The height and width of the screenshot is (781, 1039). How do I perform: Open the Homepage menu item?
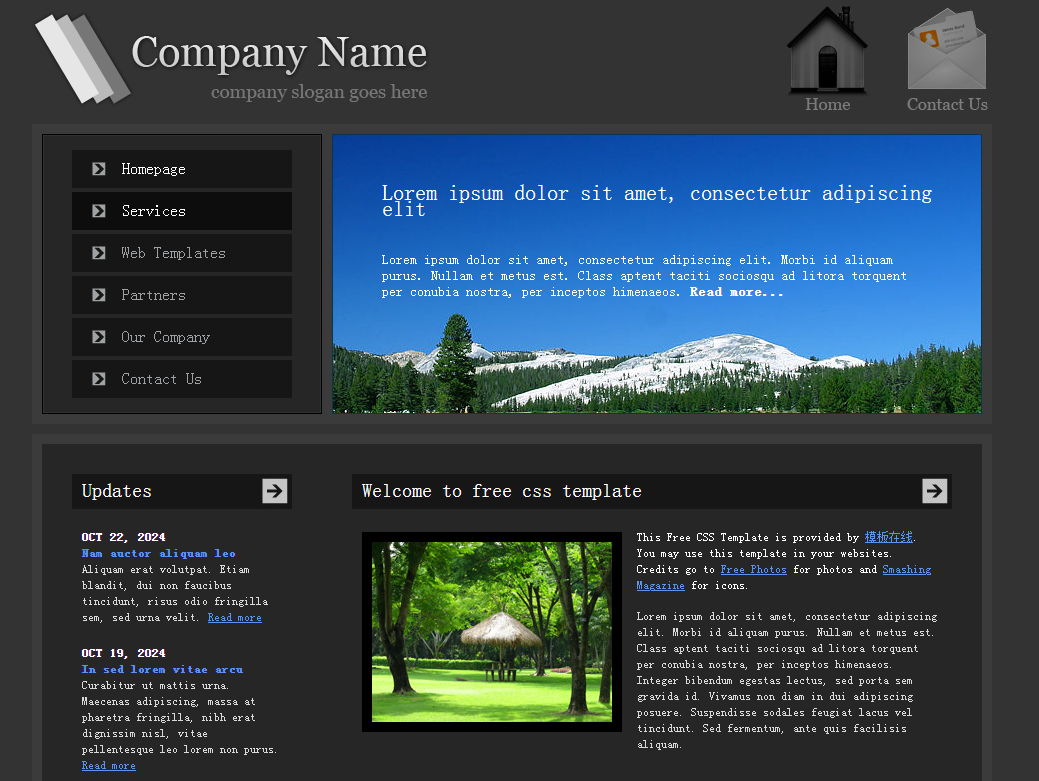[x=153, y=169]
